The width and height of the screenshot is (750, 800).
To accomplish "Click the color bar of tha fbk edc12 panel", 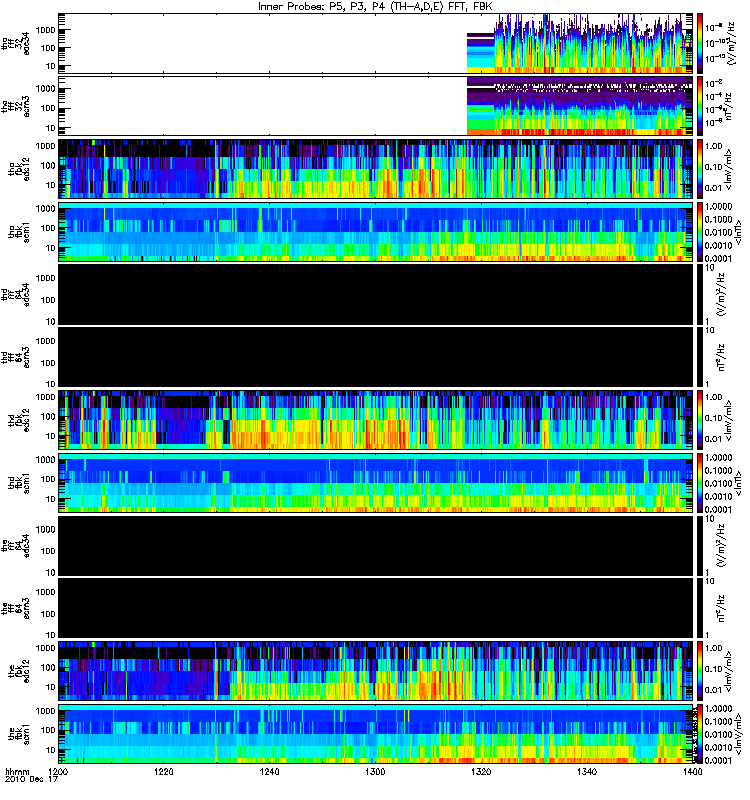I will (x=700, y=169).
